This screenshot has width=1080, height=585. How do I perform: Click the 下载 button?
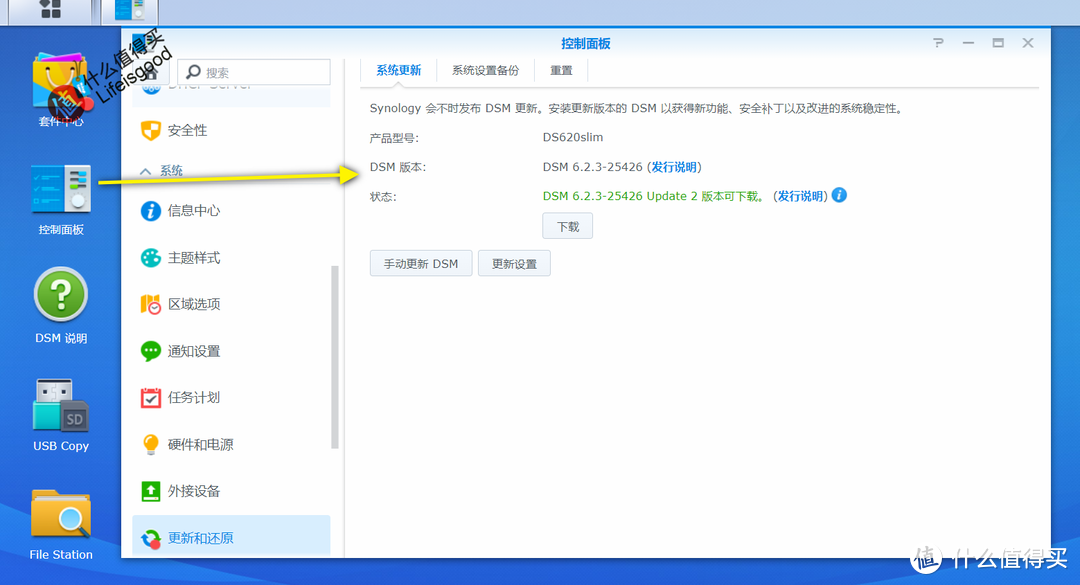tap(568, 226)
